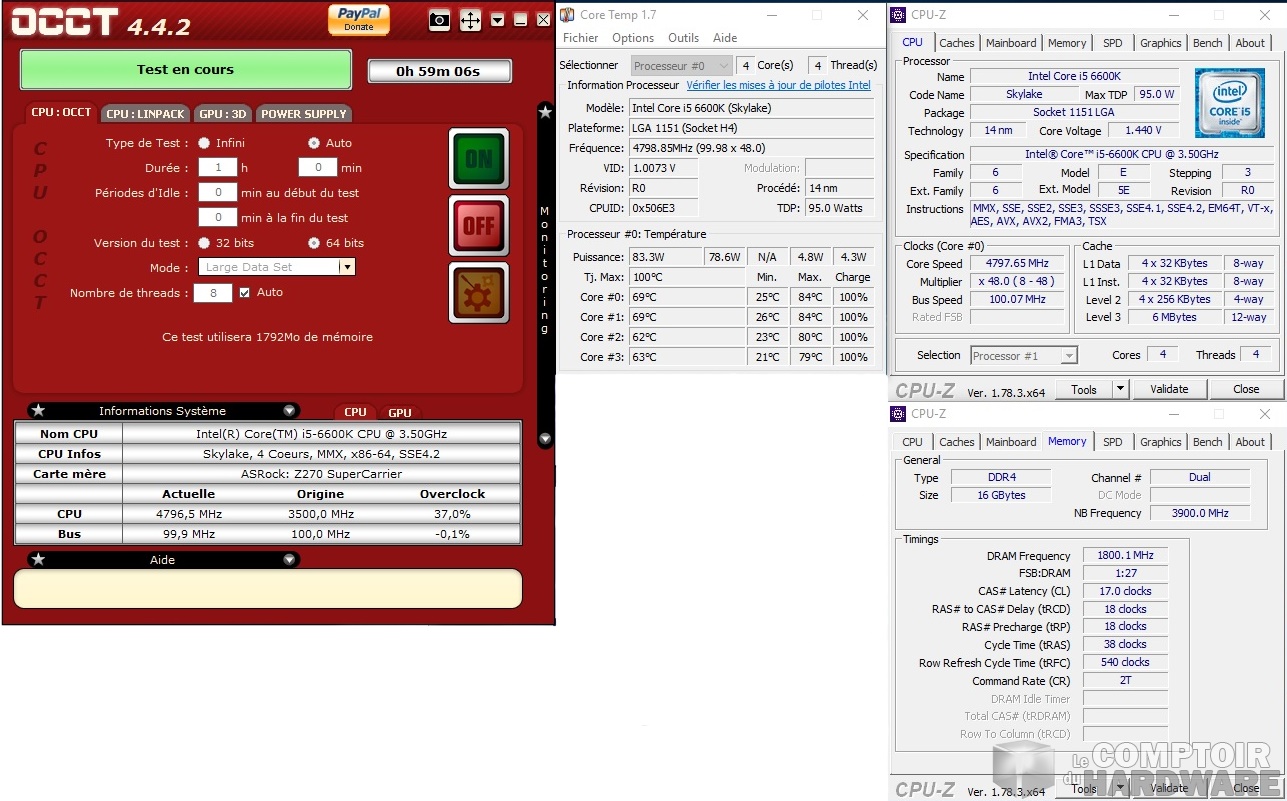Click the star above Monitoring sidebar
This screenshot has width=1287, height=801.
[x=545, y=112]
